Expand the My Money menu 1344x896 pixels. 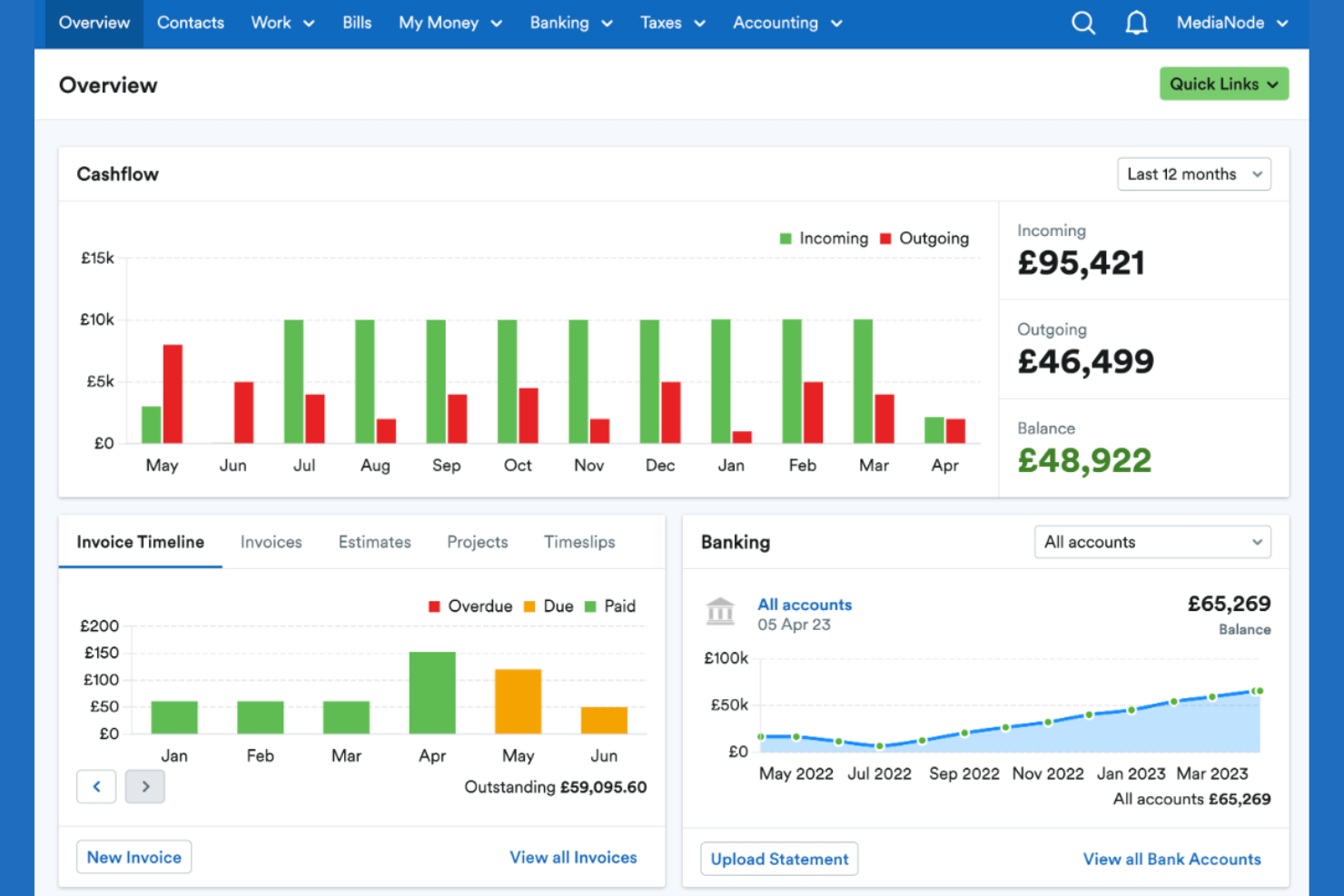450,23
